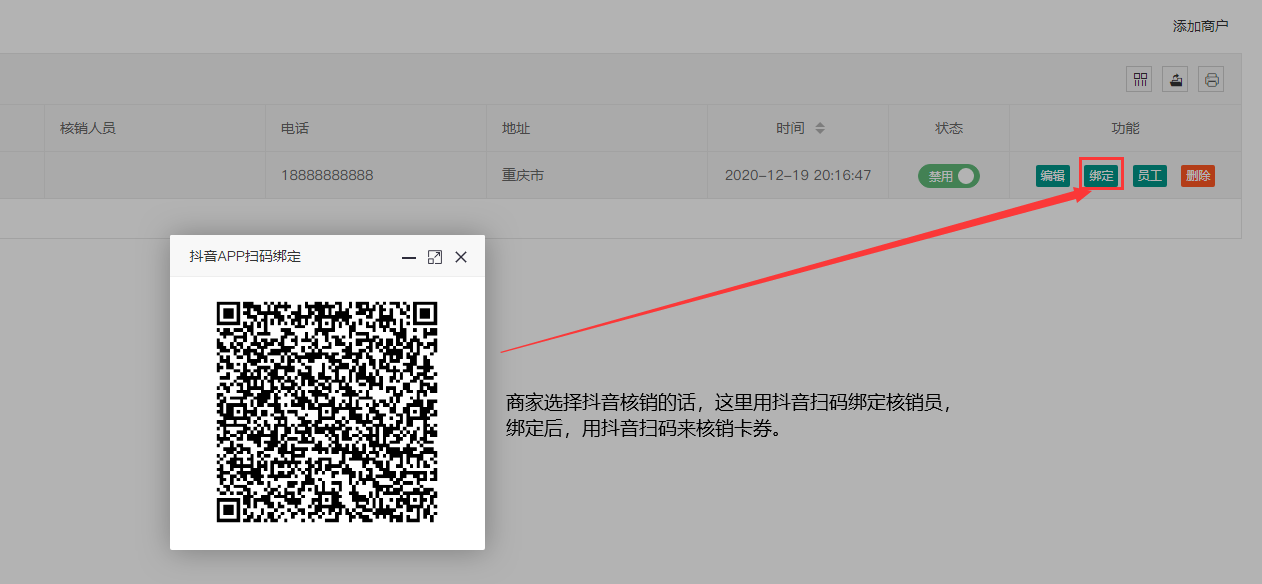Screen dimensions: 1262x584
Task: Click the 核销人员 column header
Action: (155, 128)
